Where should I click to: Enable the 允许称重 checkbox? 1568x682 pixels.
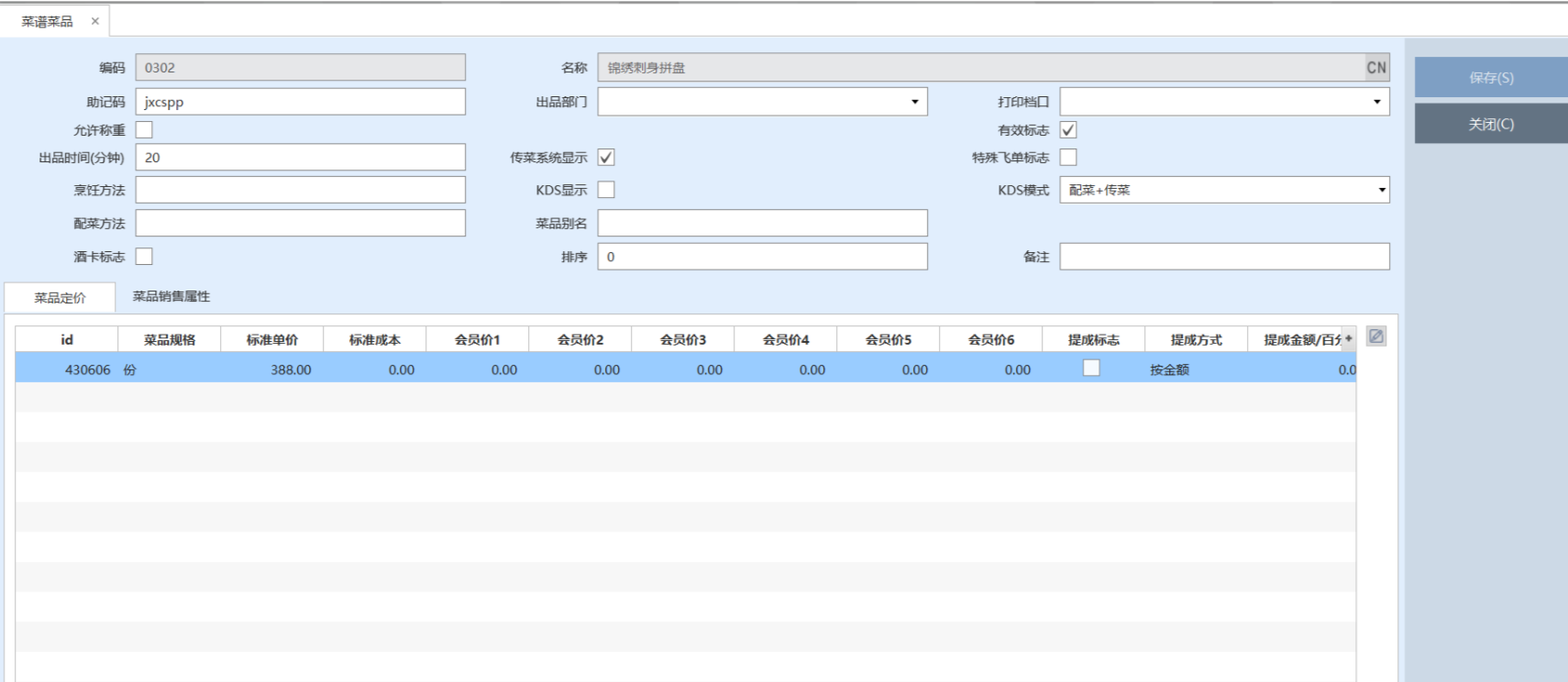[145, 130]
